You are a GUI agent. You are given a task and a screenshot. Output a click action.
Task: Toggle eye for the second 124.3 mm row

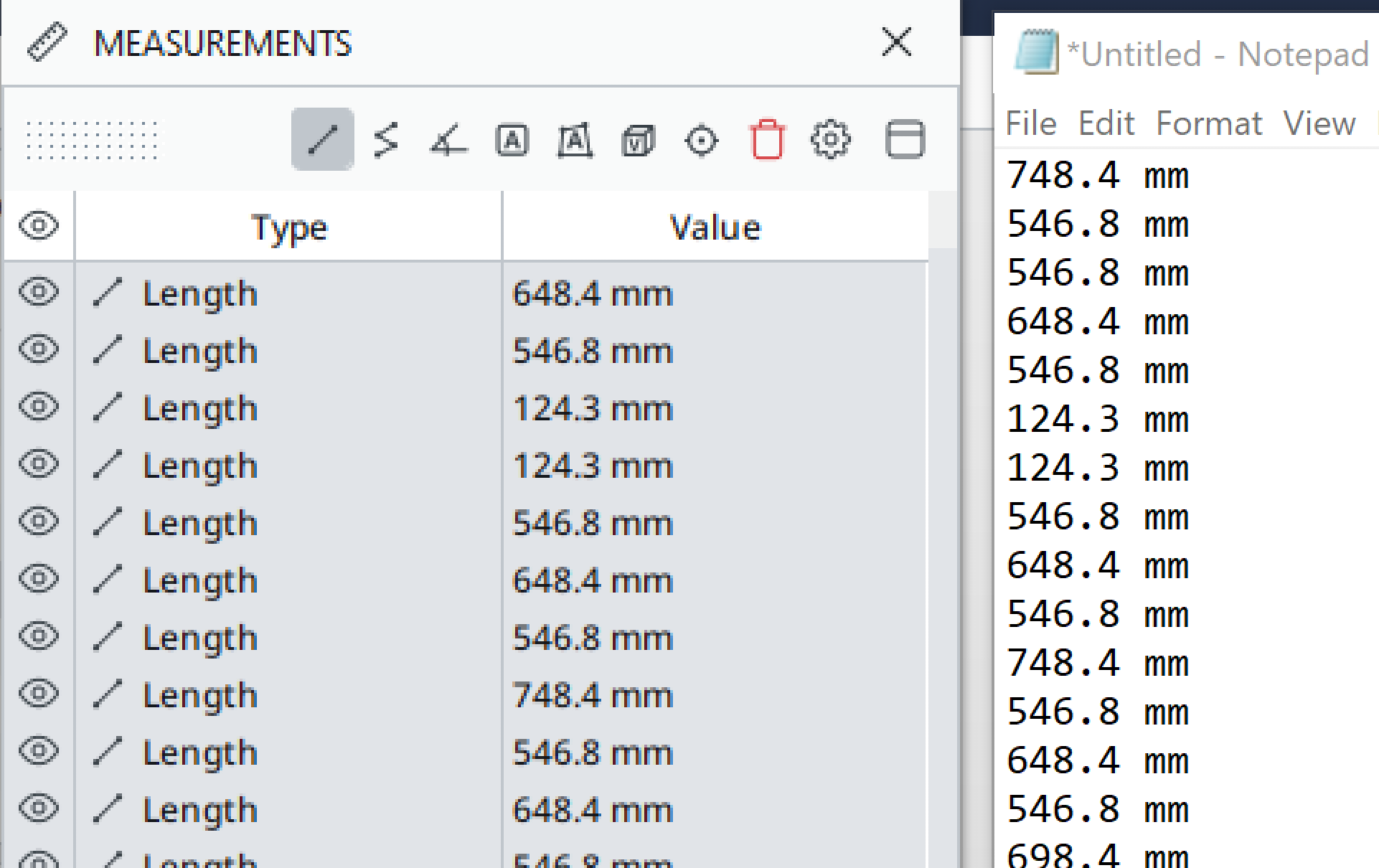click(x=38, y=464)
